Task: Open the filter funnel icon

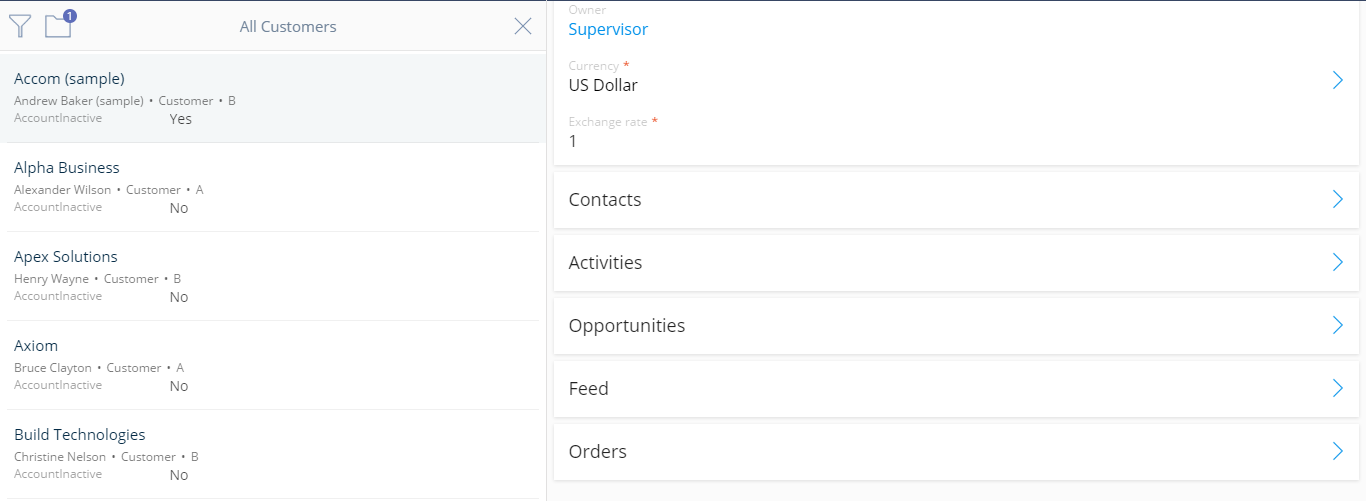Action: [x=20, y=26]
